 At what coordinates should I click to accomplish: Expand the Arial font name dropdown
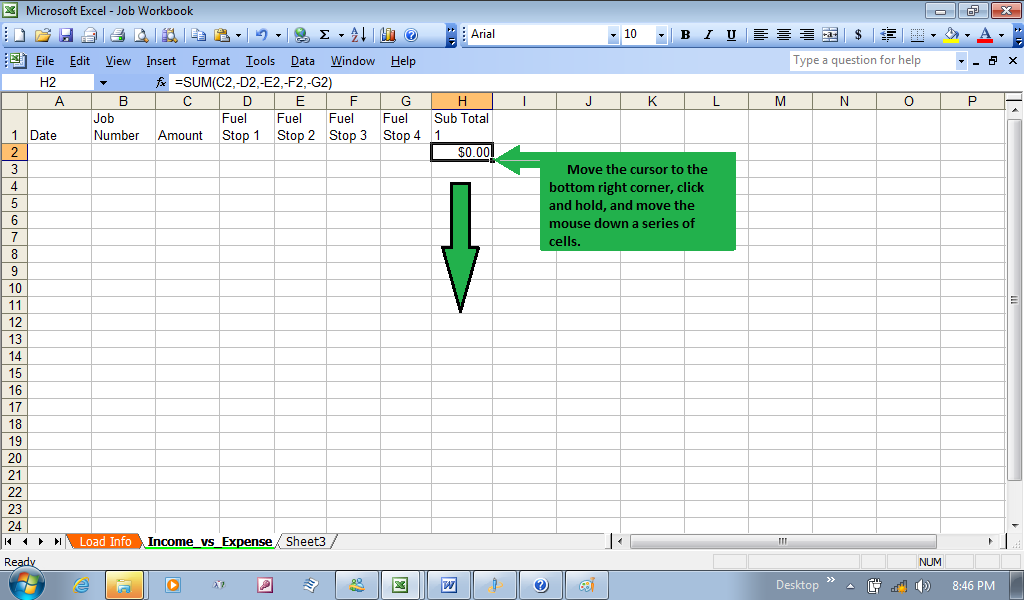[x=613, y=35]
